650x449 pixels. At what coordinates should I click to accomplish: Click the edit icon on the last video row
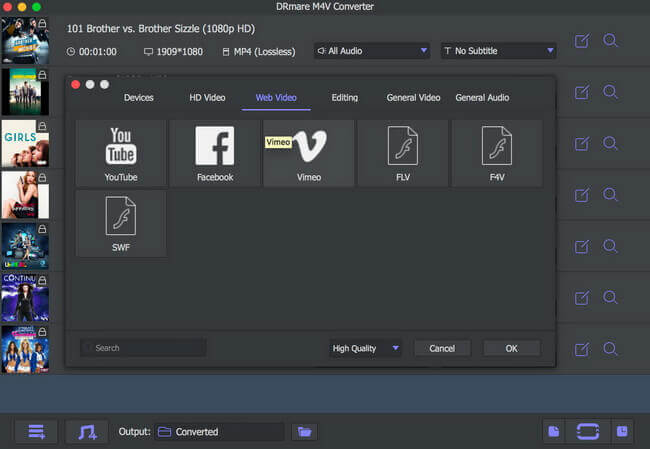(582, 349)
